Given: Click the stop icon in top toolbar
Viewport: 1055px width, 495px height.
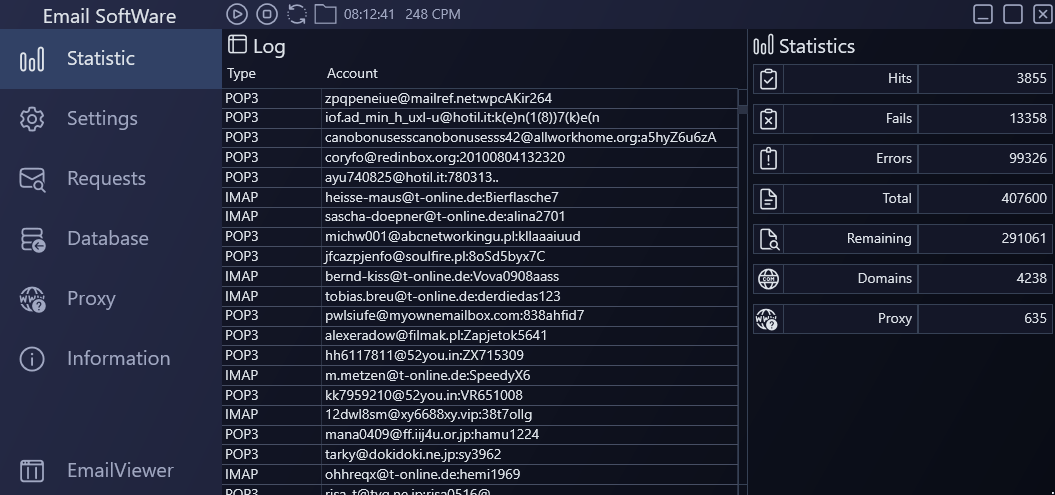Looking at the screenshot, I should 266,14.
